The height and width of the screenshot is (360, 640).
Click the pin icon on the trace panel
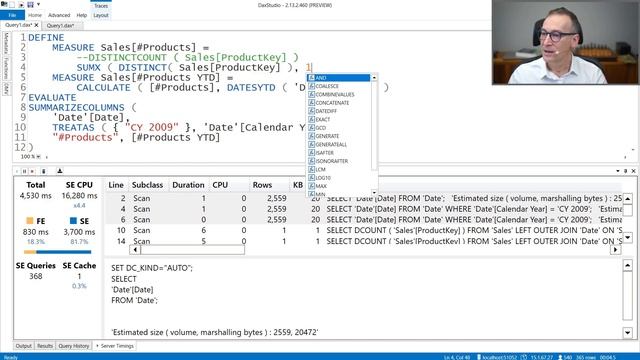pos(625,171)
